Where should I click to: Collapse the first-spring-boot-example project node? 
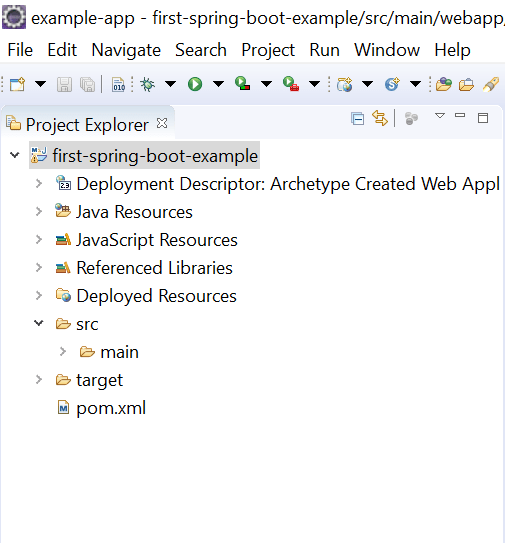pos(15,155)
